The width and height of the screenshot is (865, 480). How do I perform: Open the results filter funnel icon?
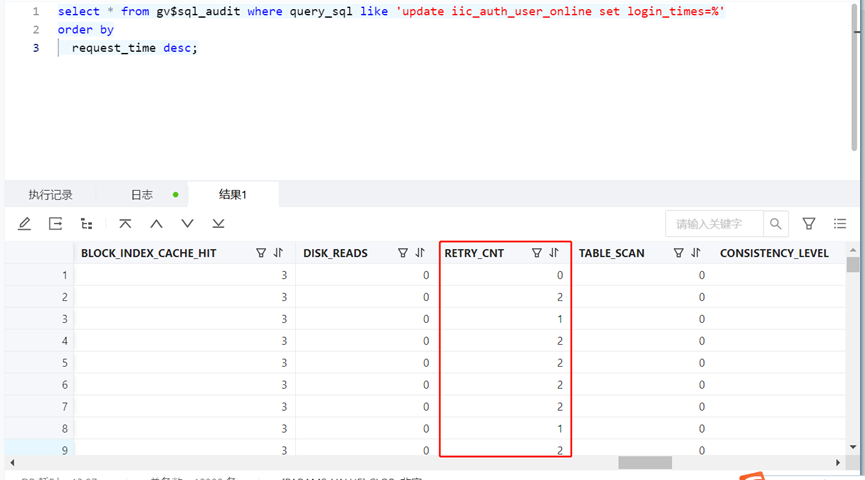(809, 223)
